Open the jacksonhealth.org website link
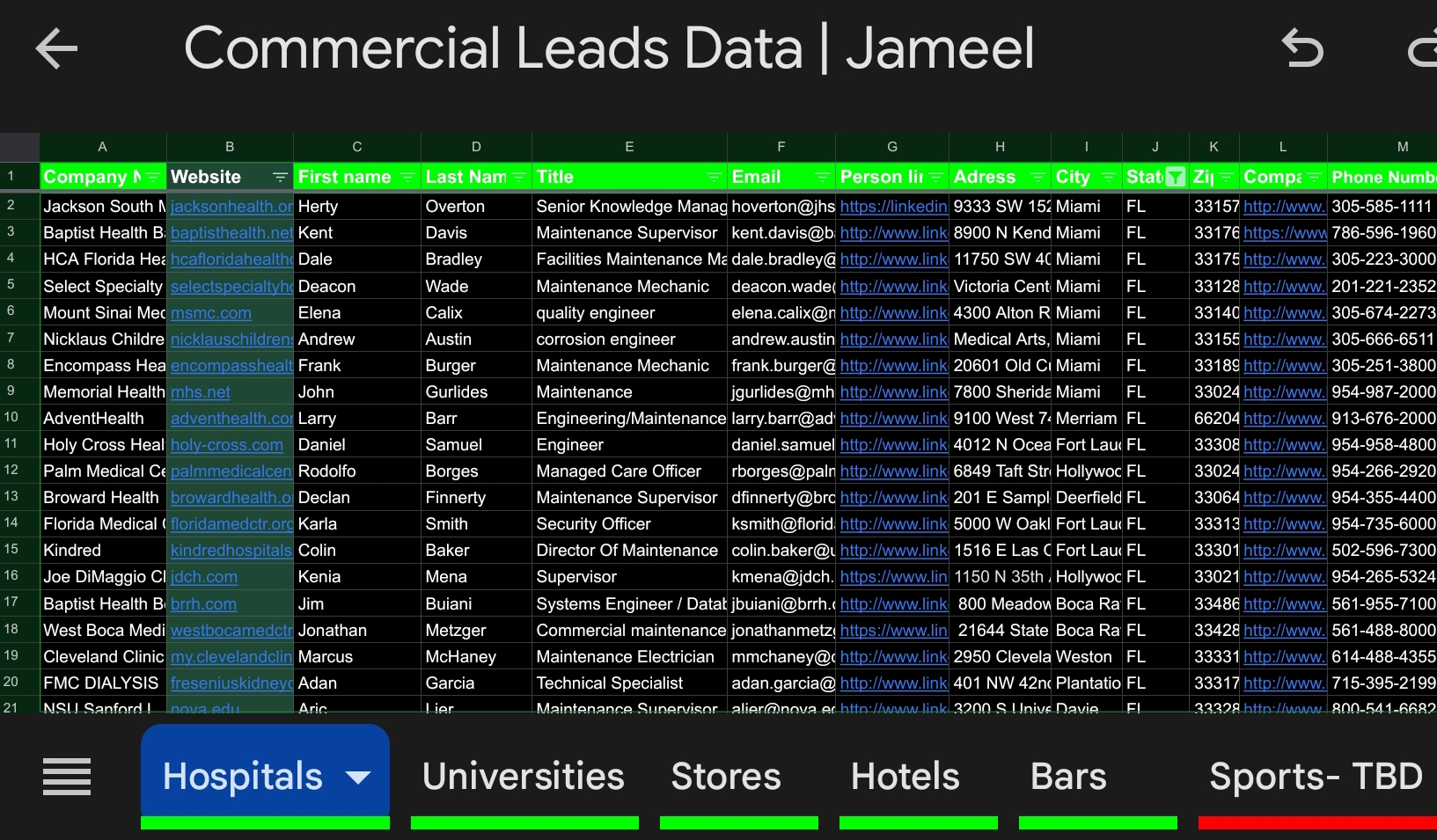 click(x=231, y=207)
